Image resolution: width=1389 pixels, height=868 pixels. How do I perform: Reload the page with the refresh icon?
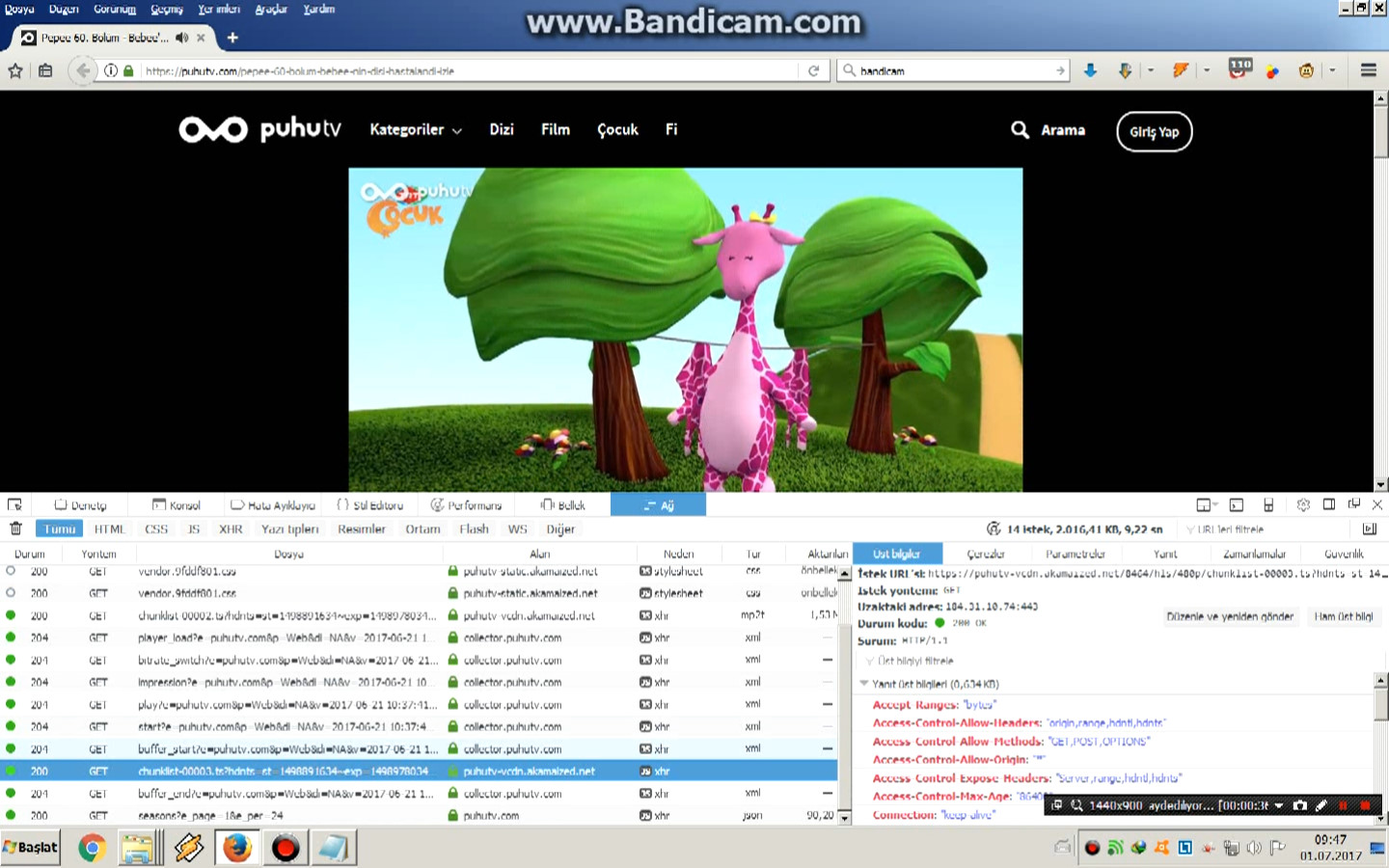click(813, 70)
